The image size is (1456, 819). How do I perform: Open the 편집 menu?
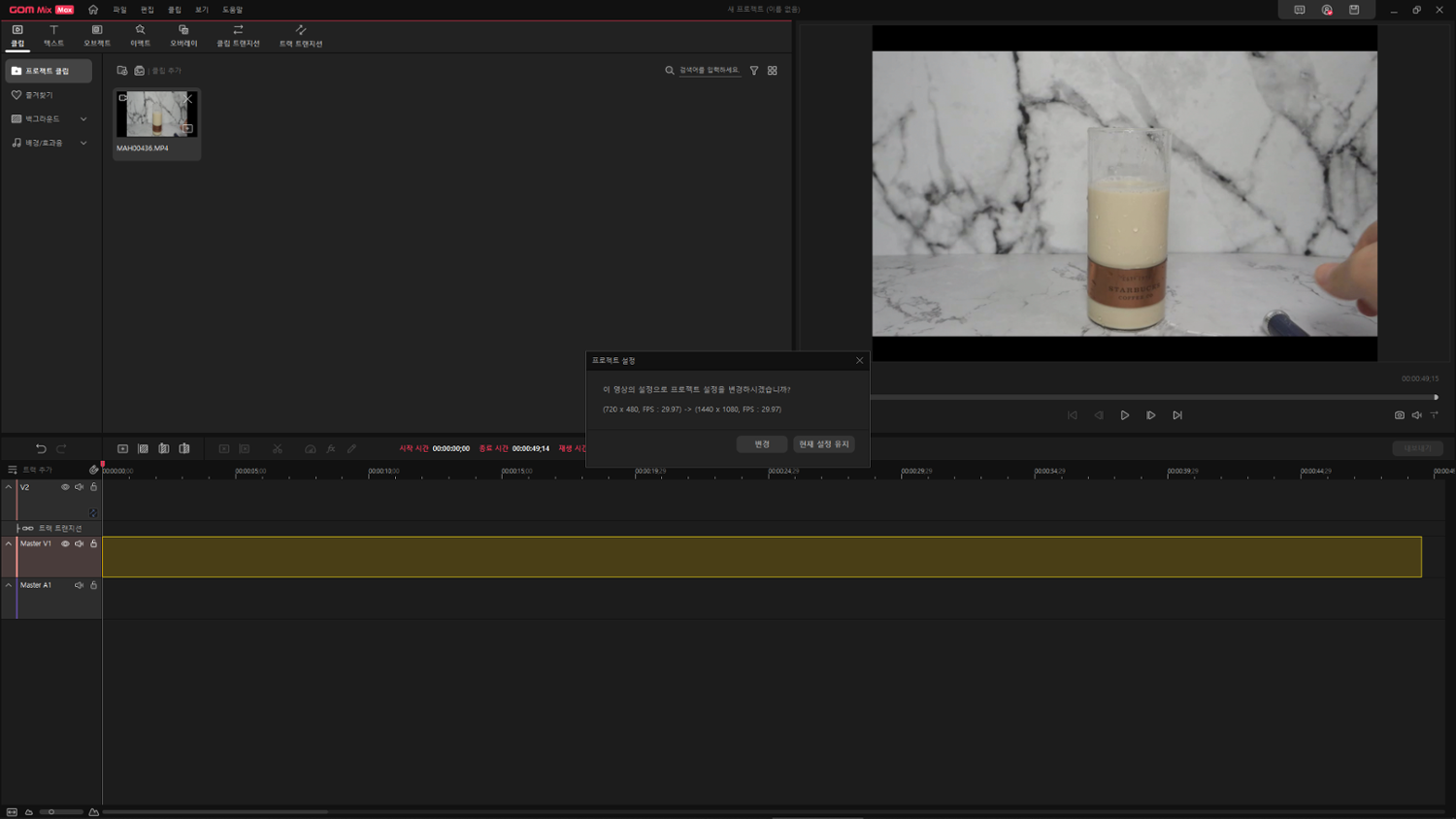click(x=147, y=10)
